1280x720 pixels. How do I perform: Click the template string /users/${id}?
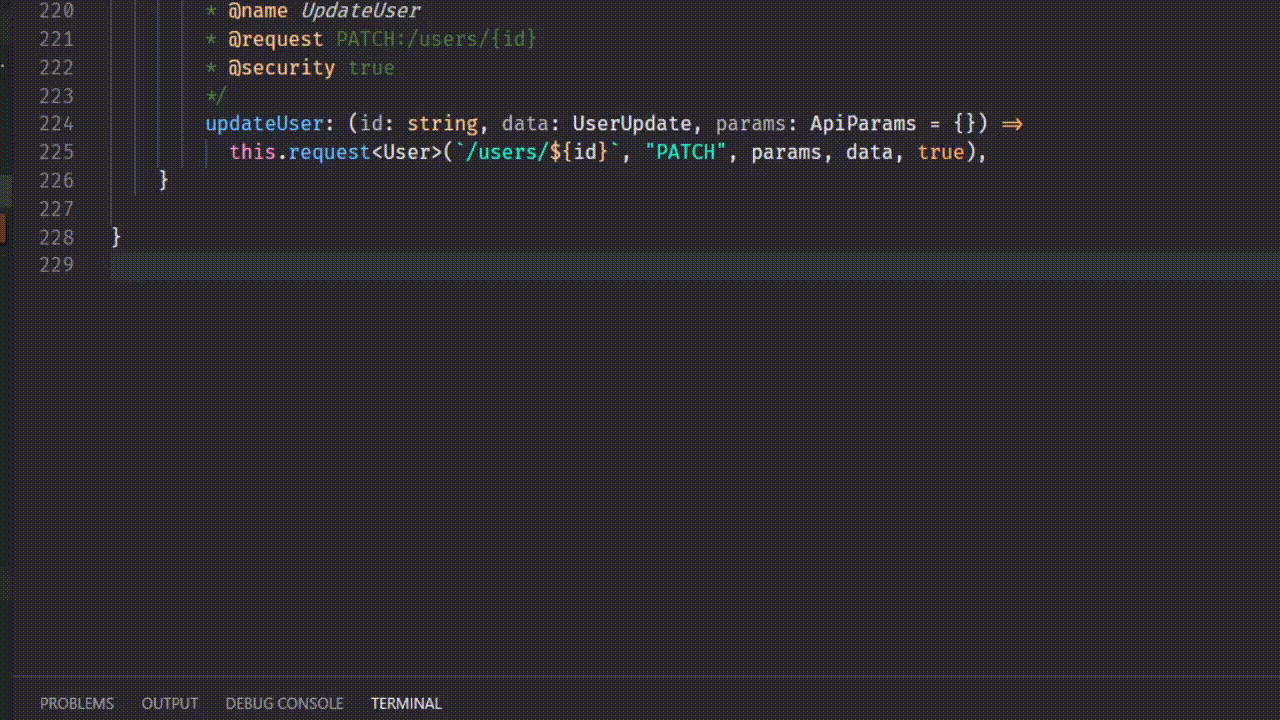pos(535,152)
